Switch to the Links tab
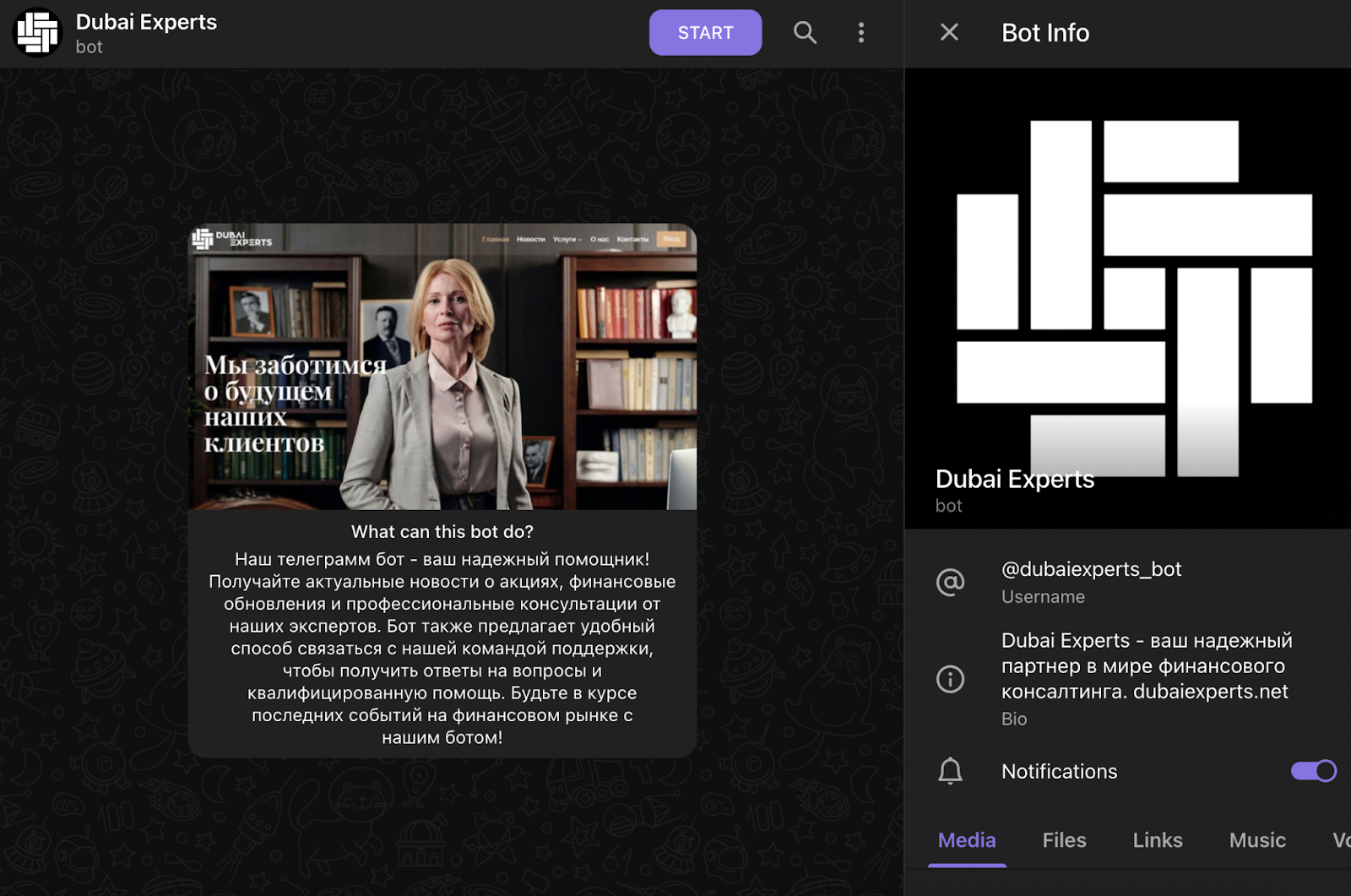1351x896 pixels. (x=1157, y=840)
